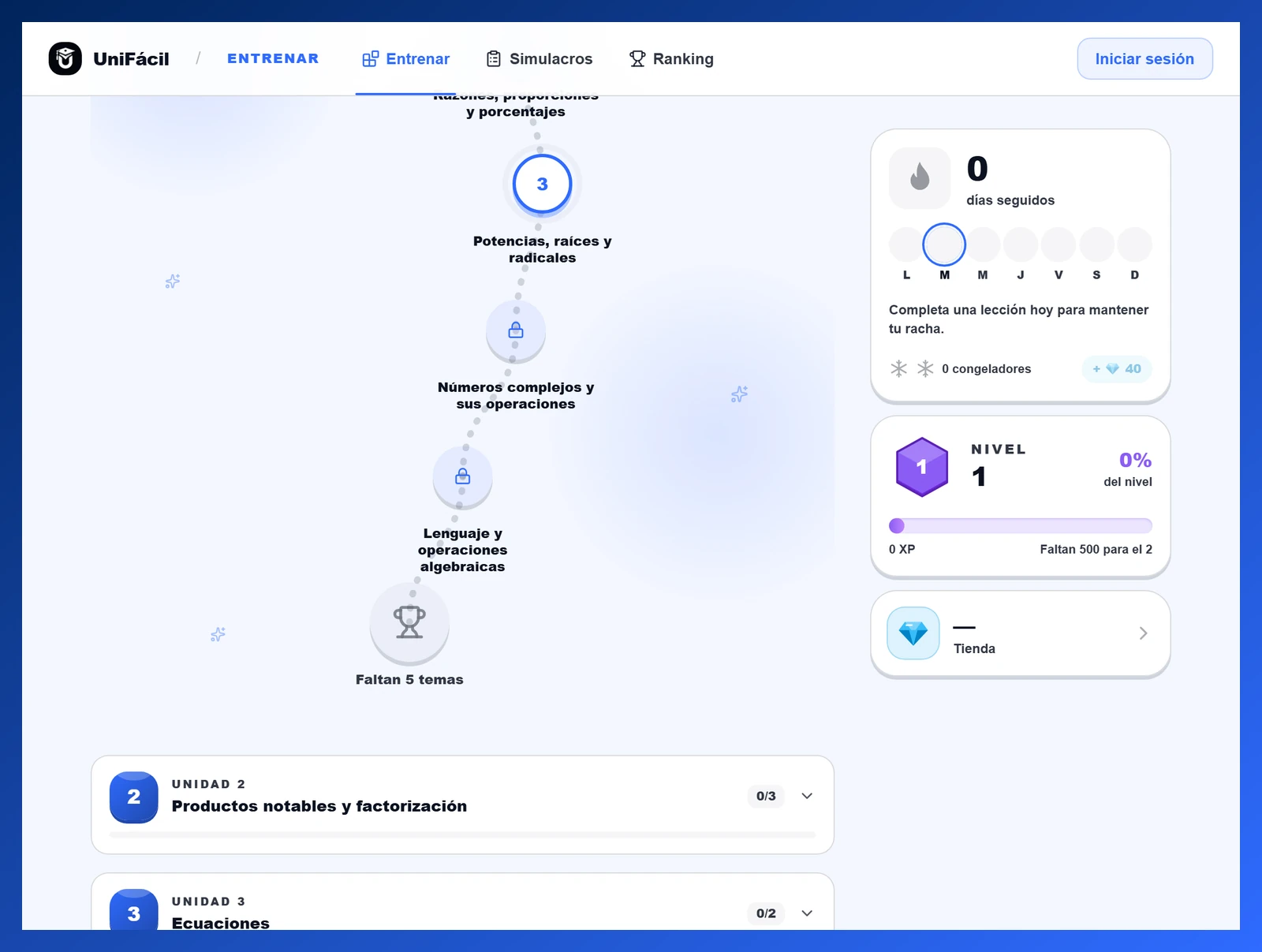Click the Faltan 500 para el 2 text

point(1096,549)
